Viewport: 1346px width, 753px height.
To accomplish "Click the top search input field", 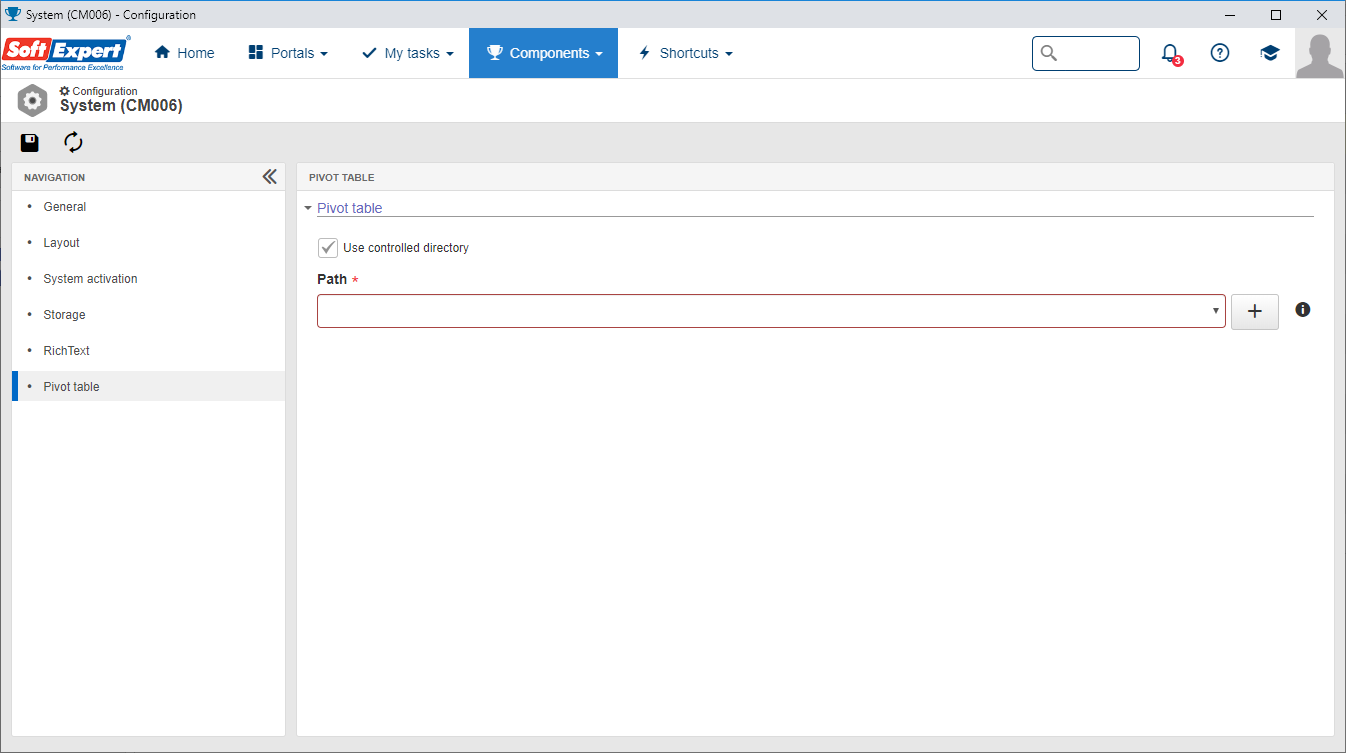I will [x=1086, y=53].
